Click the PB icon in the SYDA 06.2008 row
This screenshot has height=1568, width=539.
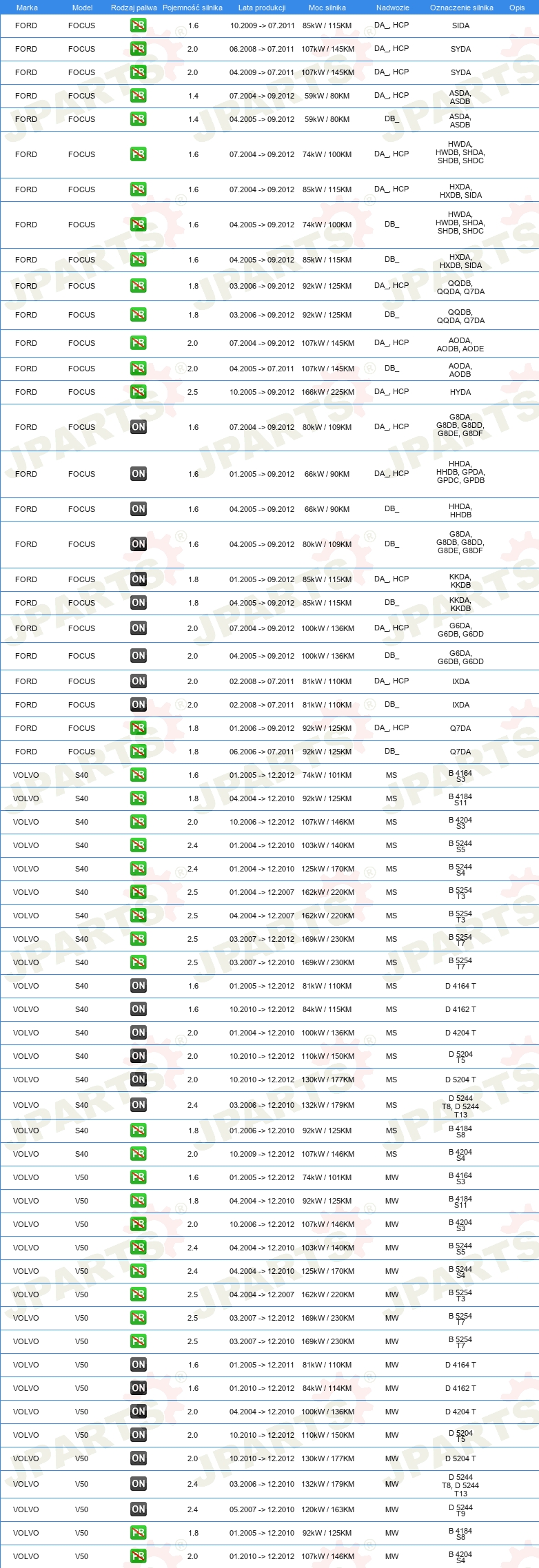(x=139, y=49)
